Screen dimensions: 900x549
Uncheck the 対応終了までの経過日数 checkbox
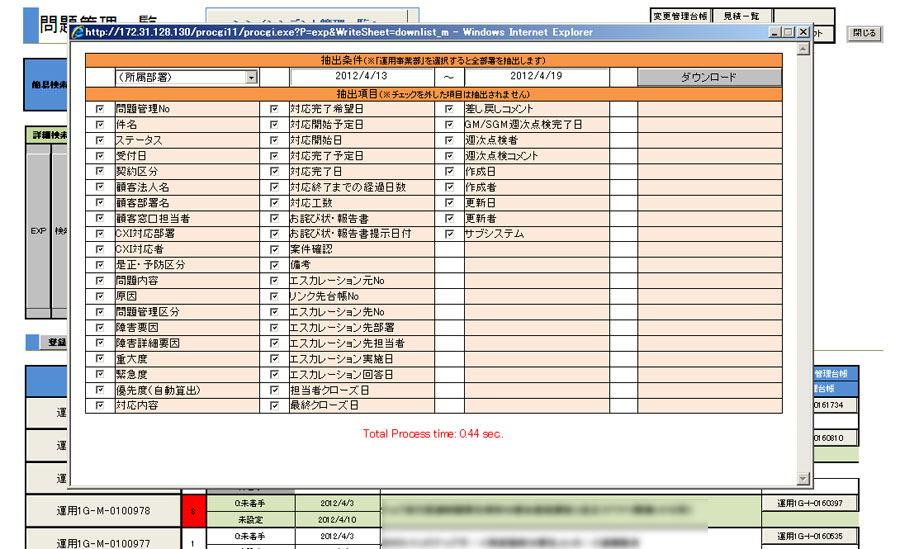274,187
